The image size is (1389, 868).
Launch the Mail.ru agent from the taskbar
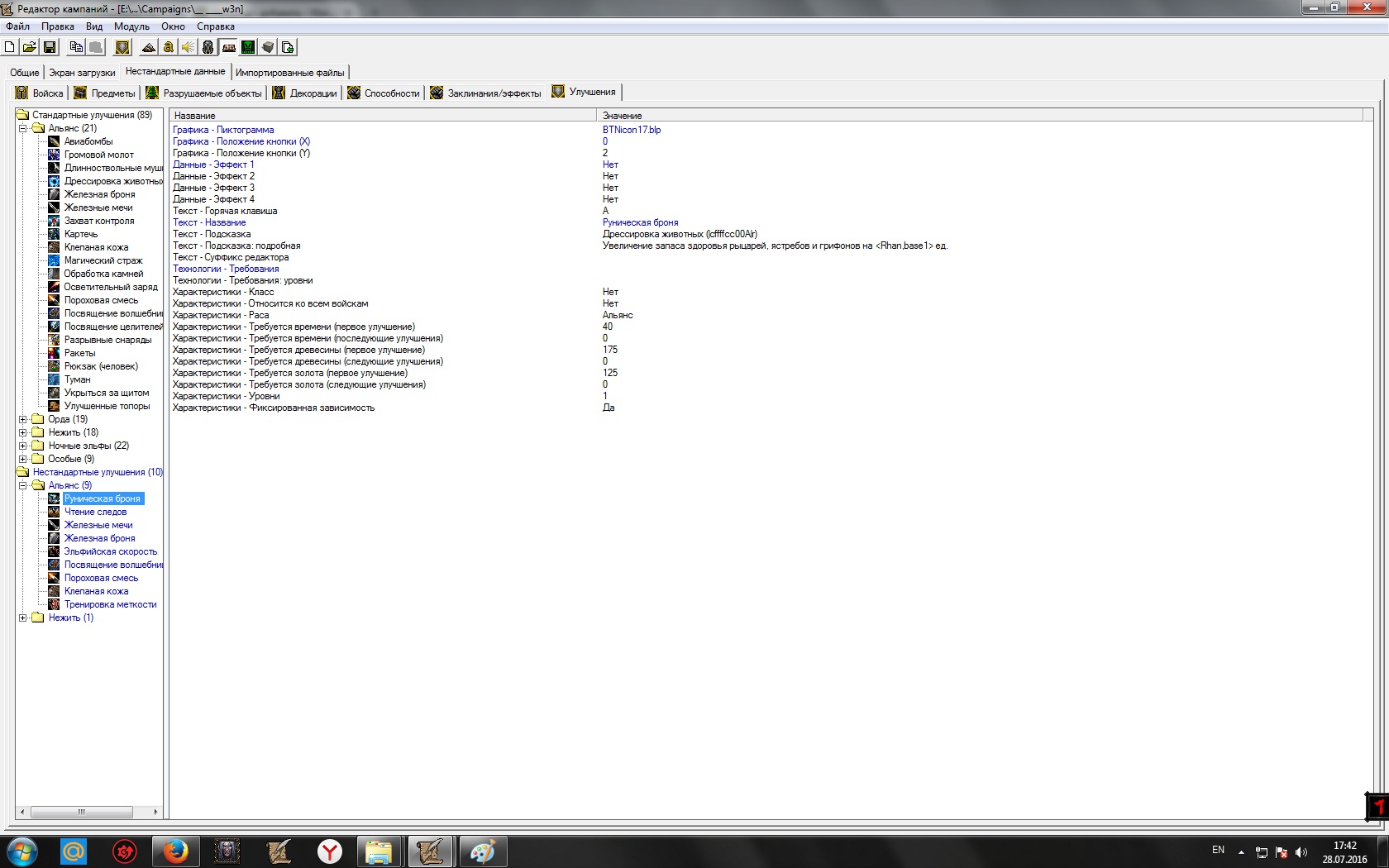[74, 851]
